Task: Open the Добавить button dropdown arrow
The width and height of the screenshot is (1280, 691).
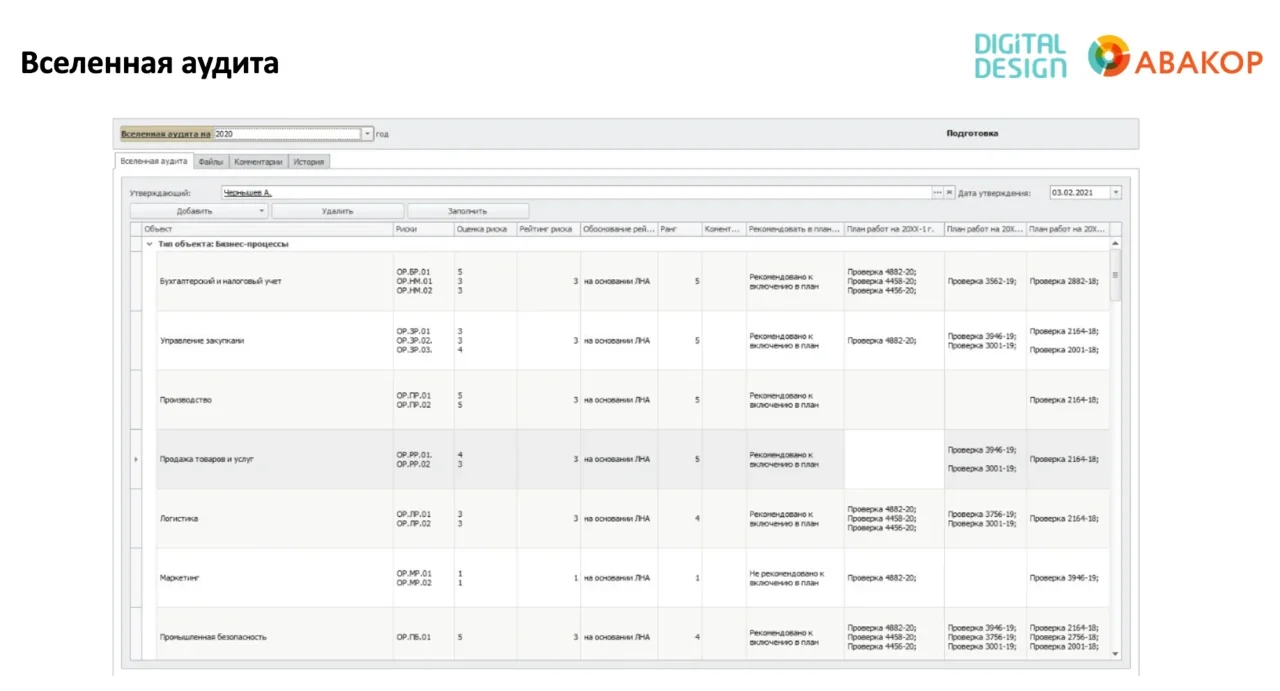Action: tap(262, 211)
